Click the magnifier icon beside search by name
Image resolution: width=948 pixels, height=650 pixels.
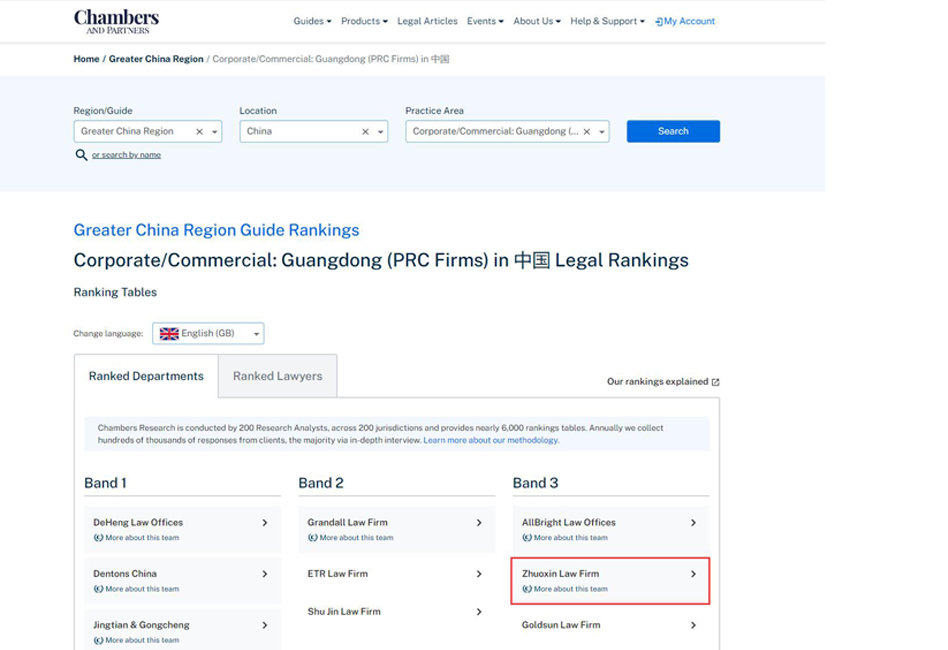(81, 155)
